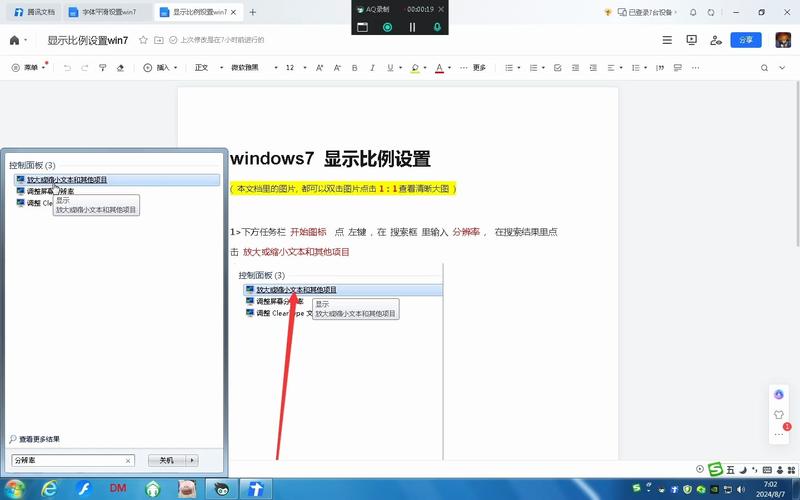Viewport: 800px width, 500px height.
Task: Open the floating assistant icon at right
Action: tap(779, 394)
